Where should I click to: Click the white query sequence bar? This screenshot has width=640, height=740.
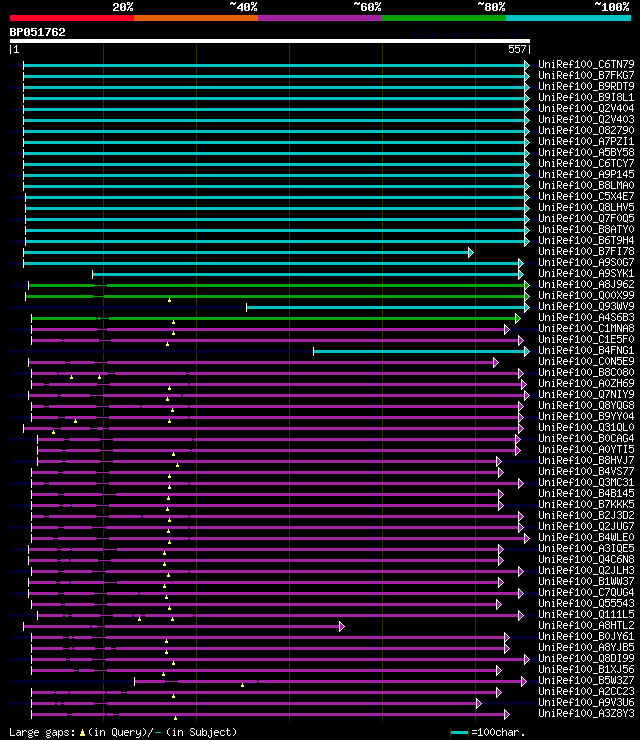[269, 41]
